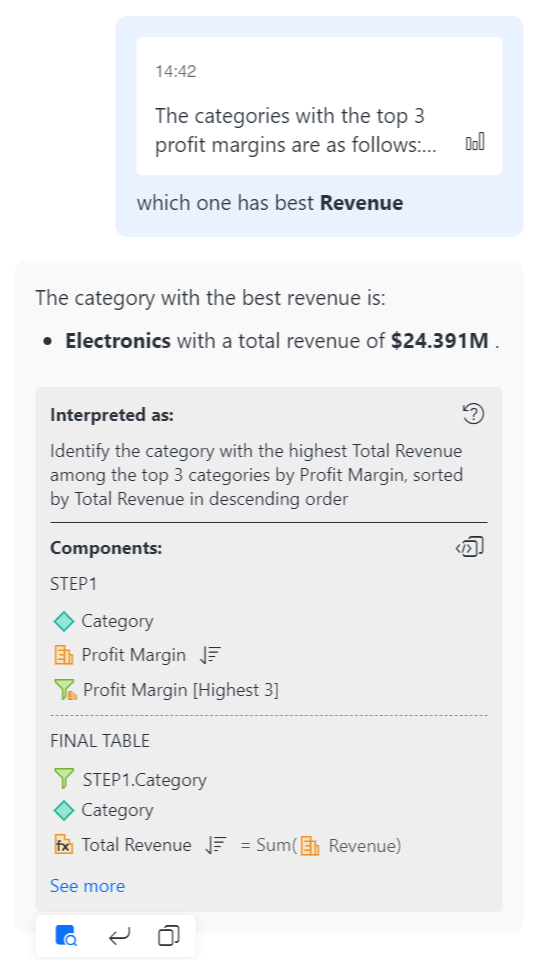Click the Profit Margin measure in STEP1
544x978 pixels.
pos(134,655)
